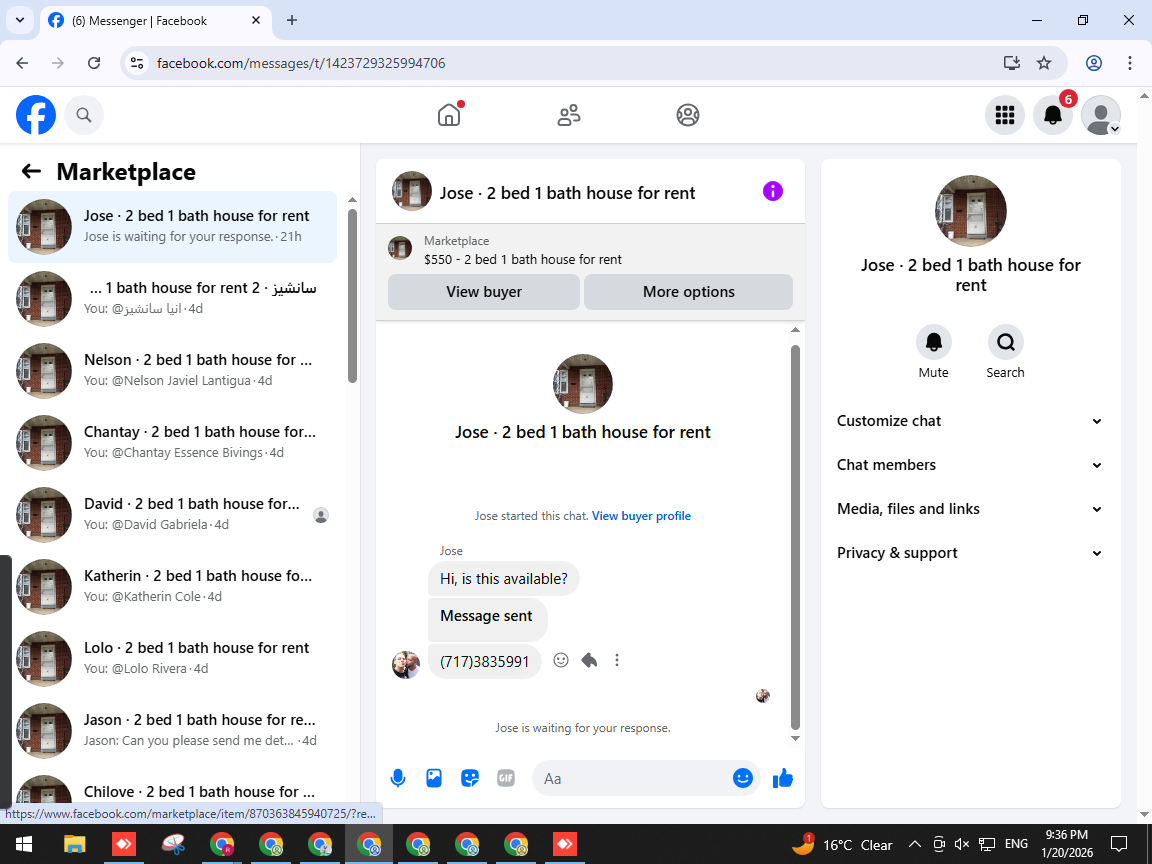Open File Explorer from the taskbar

[x=74, y=844]
